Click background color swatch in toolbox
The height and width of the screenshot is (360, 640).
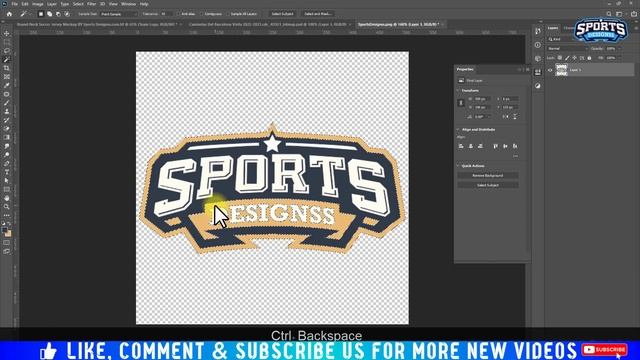pyautogui.click(x=9, y=234)
